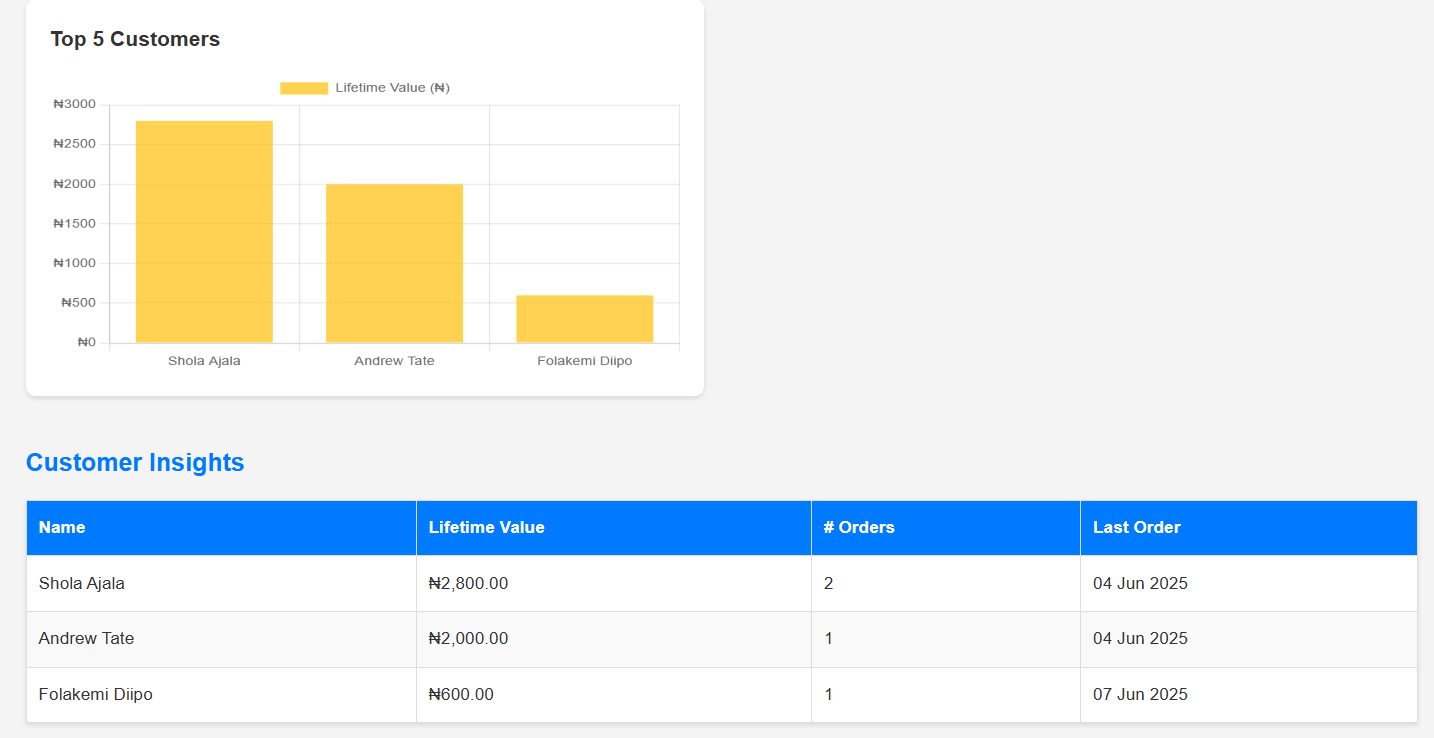Click the ₦2,800.00 lifetime value cell
Image resolution: width=1434 pixels, height=738 pixels.
click(468, 583)
